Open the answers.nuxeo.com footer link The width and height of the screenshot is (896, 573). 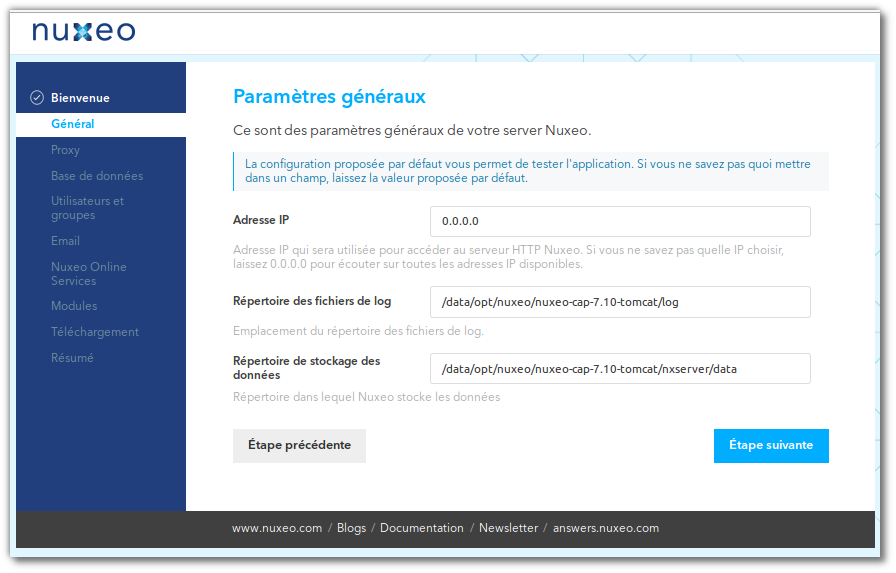[x=606, y=528]
